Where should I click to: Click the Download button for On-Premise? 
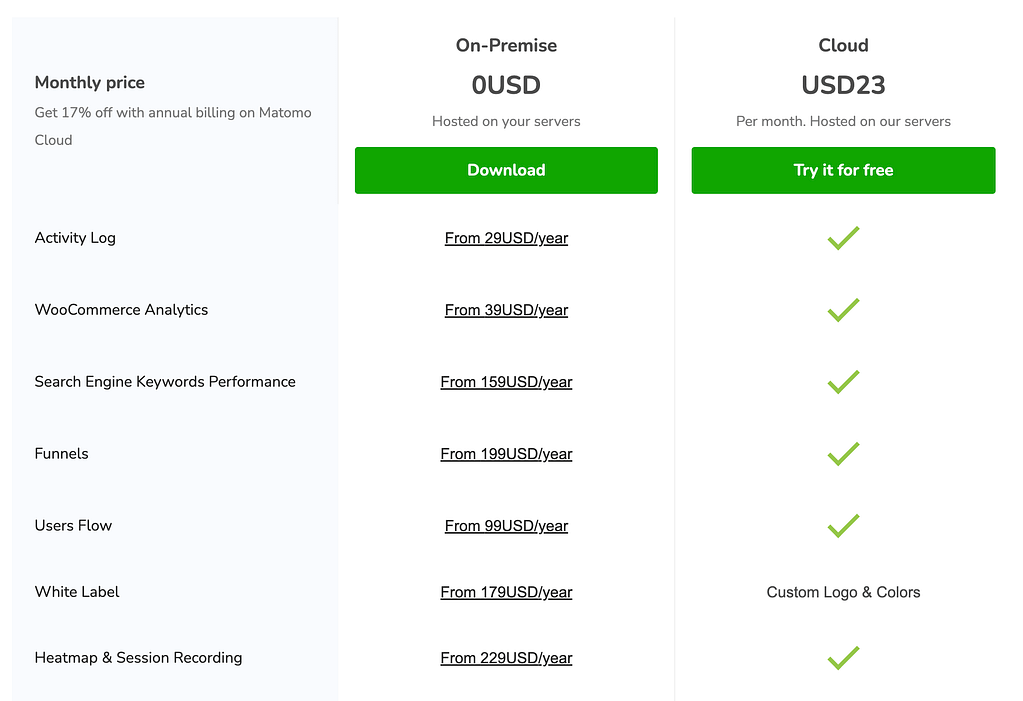(x=505, y=170)
